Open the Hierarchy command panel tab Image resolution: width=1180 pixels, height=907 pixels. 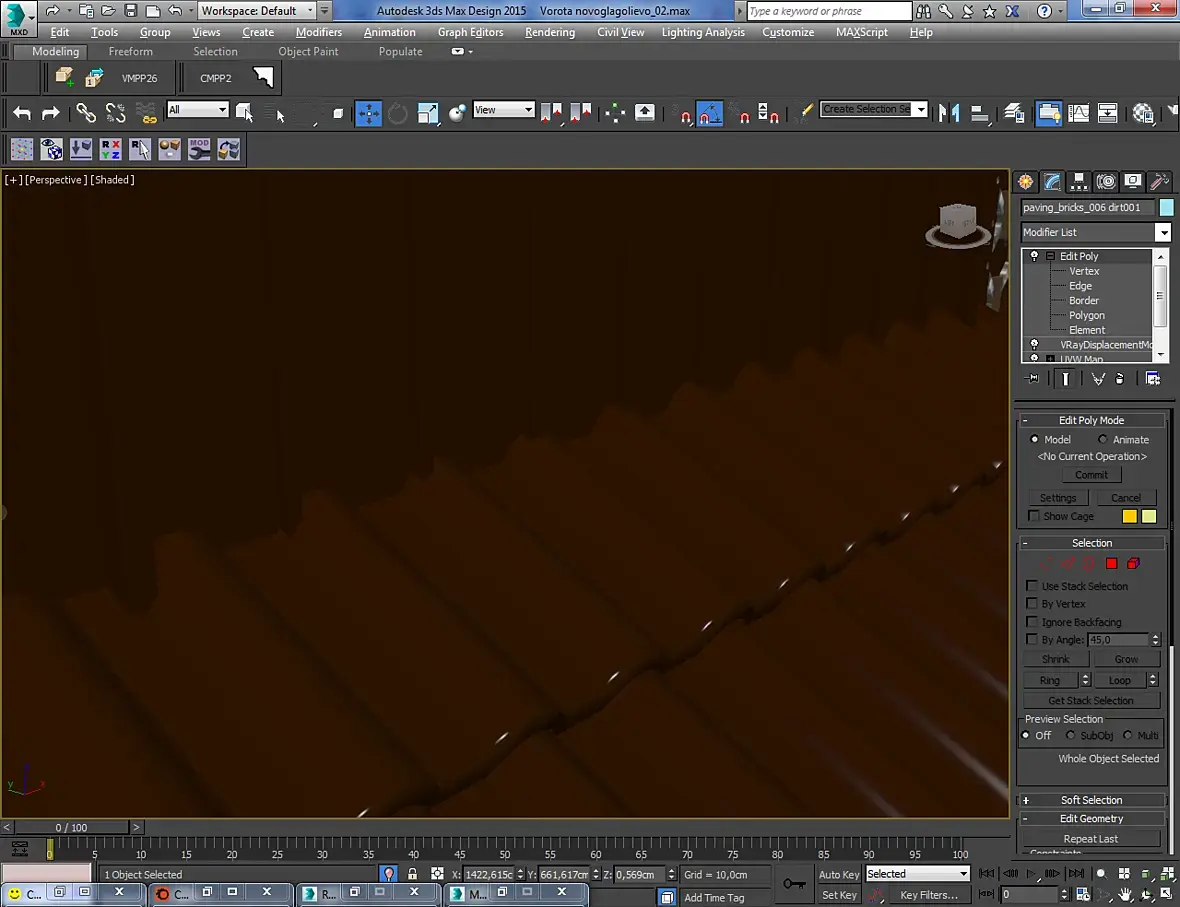click(1078, 181)
